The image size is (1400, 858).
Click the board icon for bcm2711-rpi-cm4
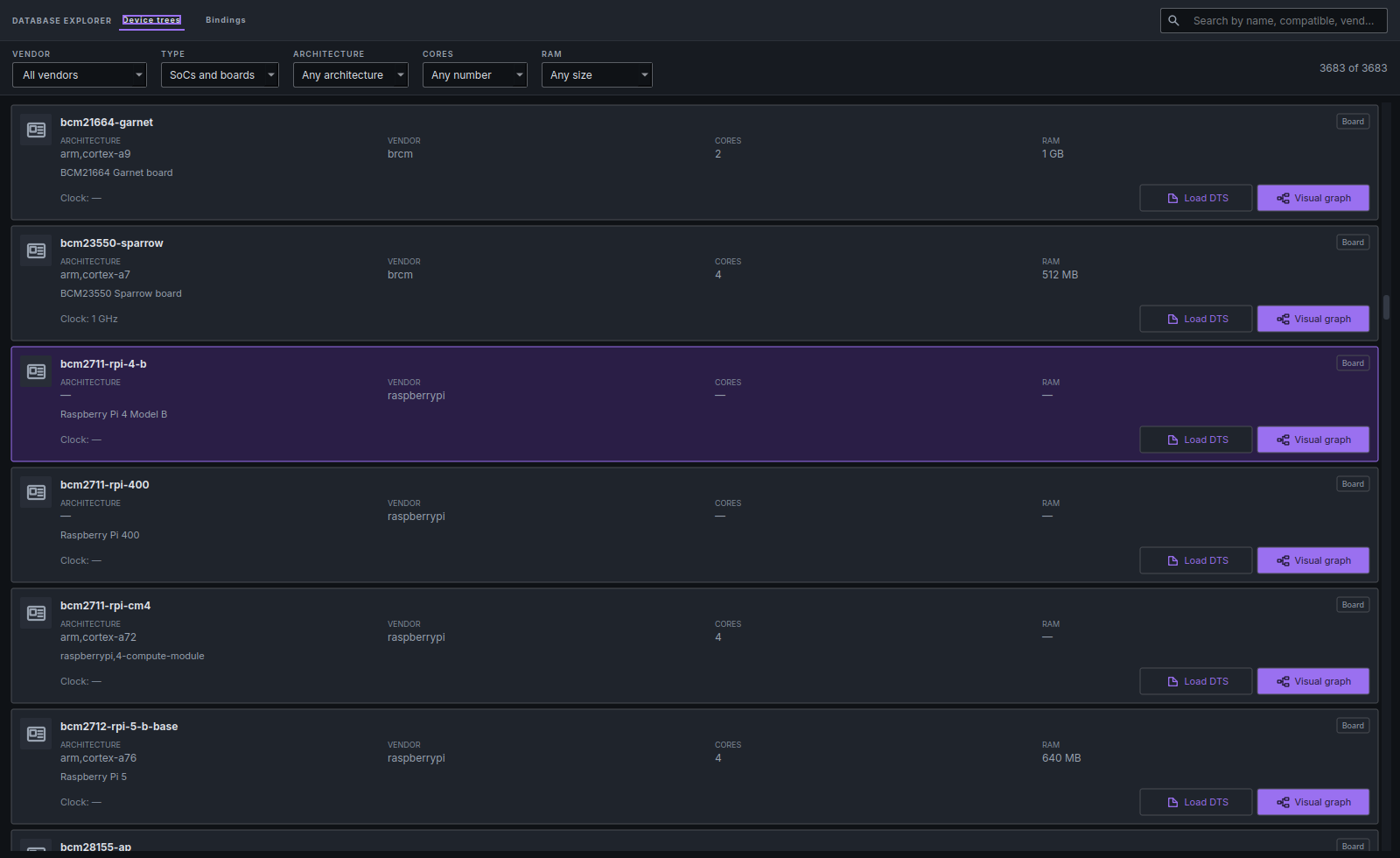point(36,613)
